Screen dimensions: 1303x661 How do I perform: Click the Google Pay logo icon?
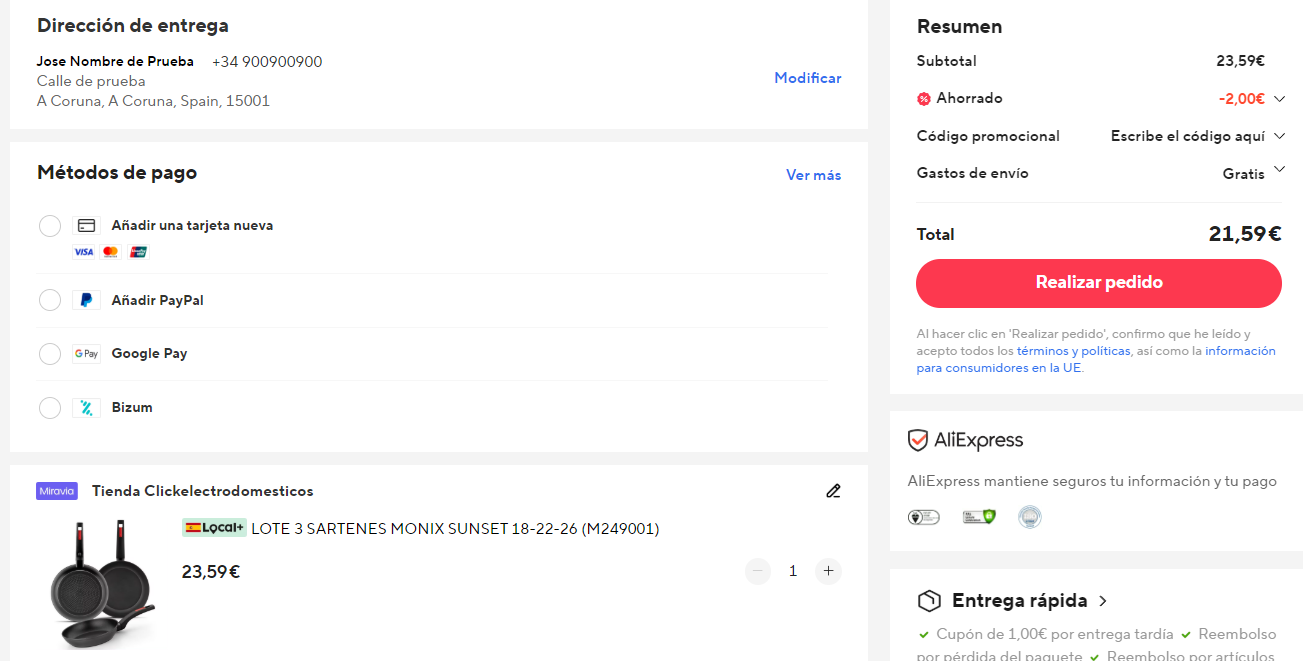[86, 354]
